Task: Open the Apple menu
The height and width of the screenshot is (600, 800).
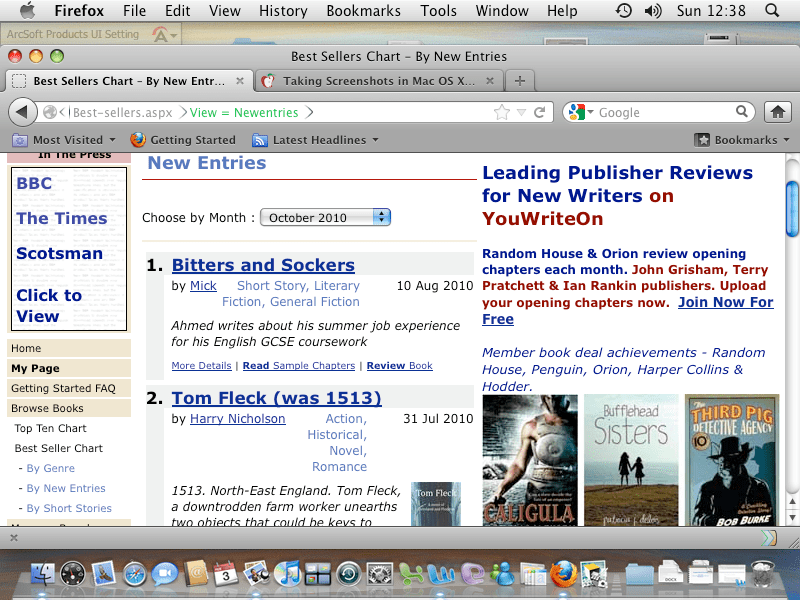Action: 28,10
